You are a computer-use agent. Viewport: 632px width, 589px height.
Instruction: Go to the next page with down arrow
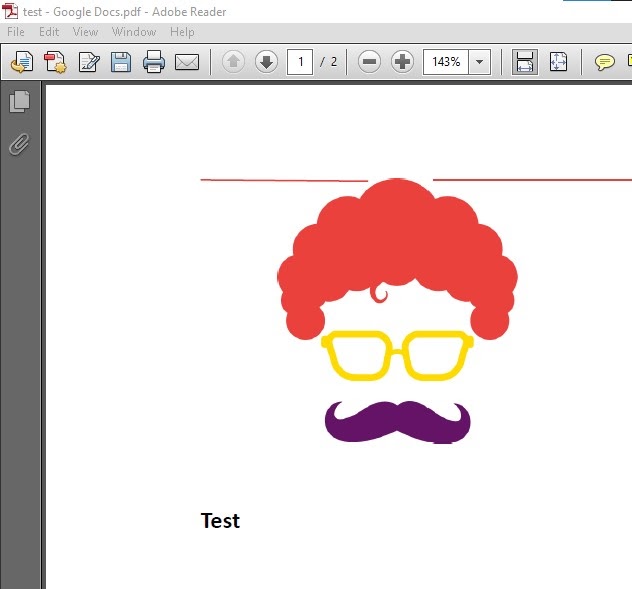pos(266,62)
